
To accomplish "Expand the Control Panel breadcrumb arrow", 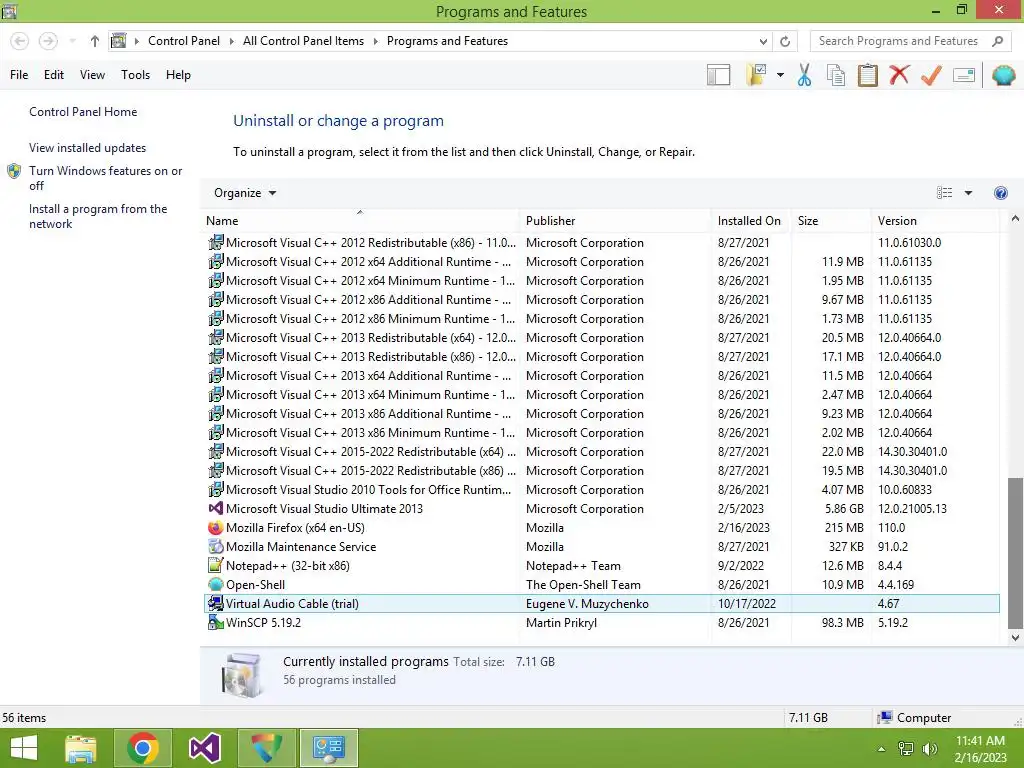I will click(231, 41).
